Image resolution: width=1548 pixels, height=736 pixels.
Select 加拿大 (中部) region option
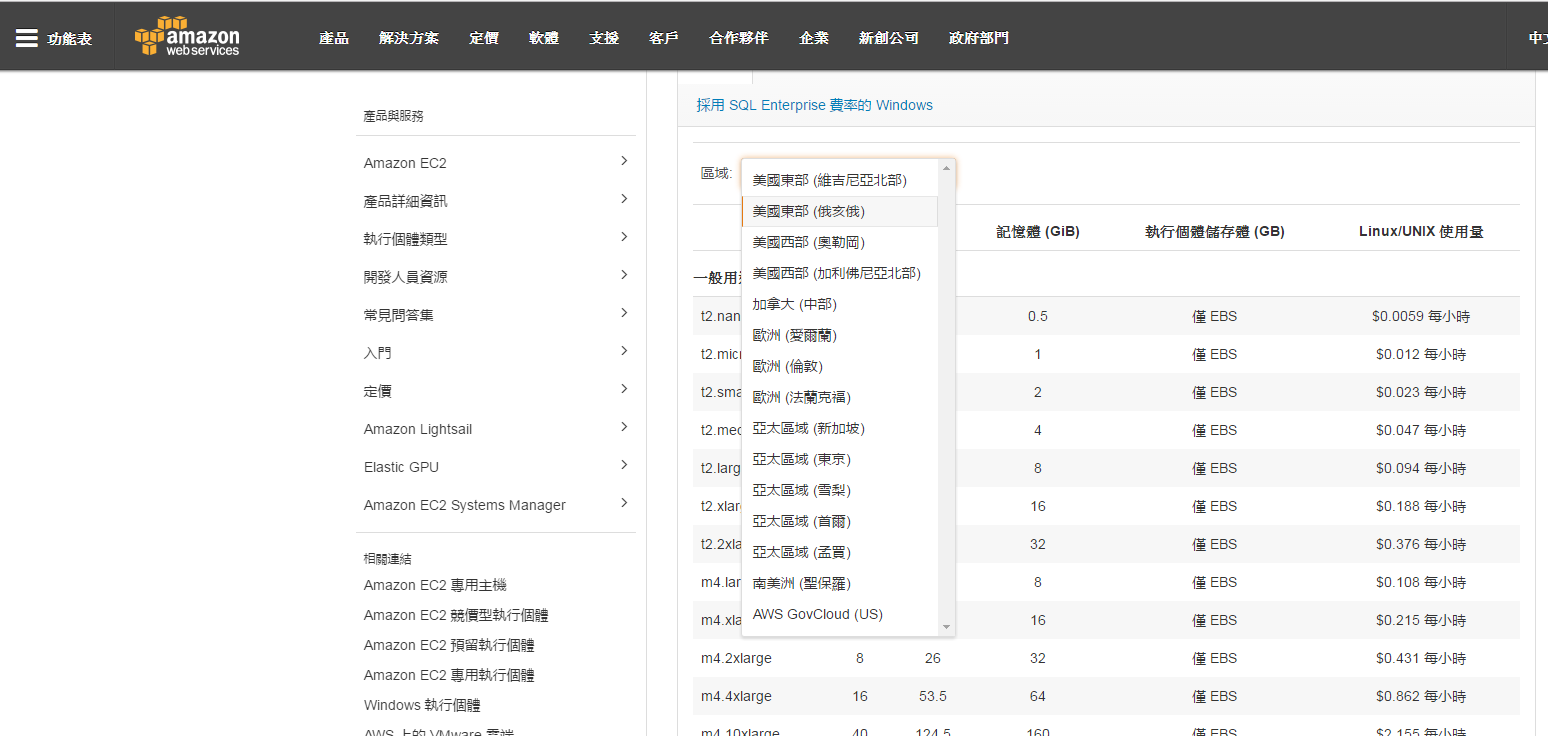pos(840,304)
